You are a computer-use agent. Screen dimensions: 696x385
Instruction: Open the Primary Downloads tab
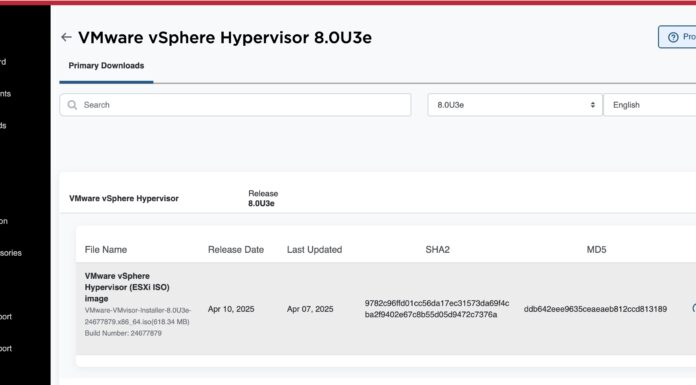[x=106, y=66]
